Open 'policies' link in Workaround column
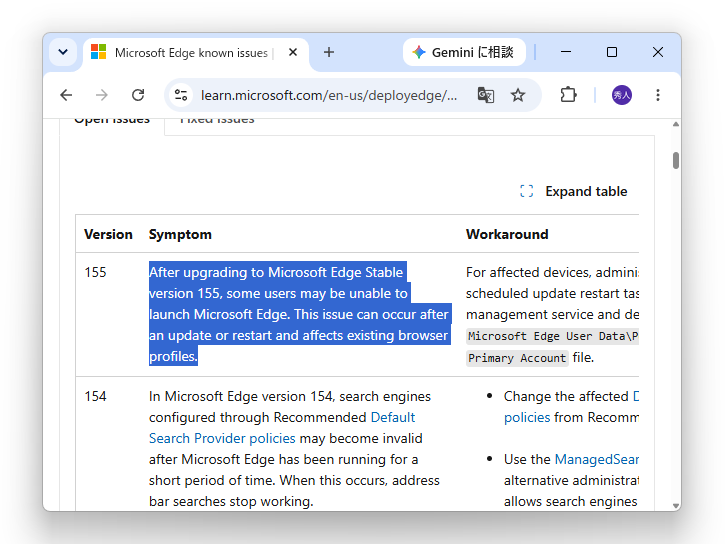 (527, 417)
